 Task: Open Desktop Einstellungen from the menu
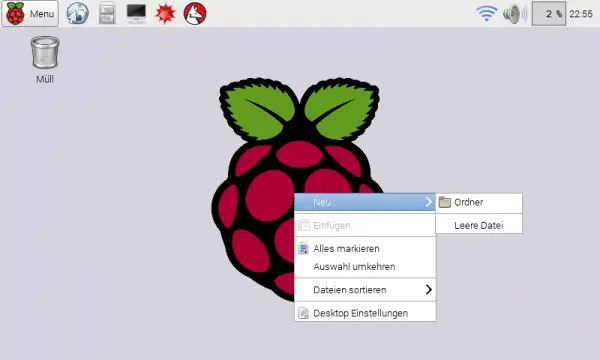pos(365,313)
